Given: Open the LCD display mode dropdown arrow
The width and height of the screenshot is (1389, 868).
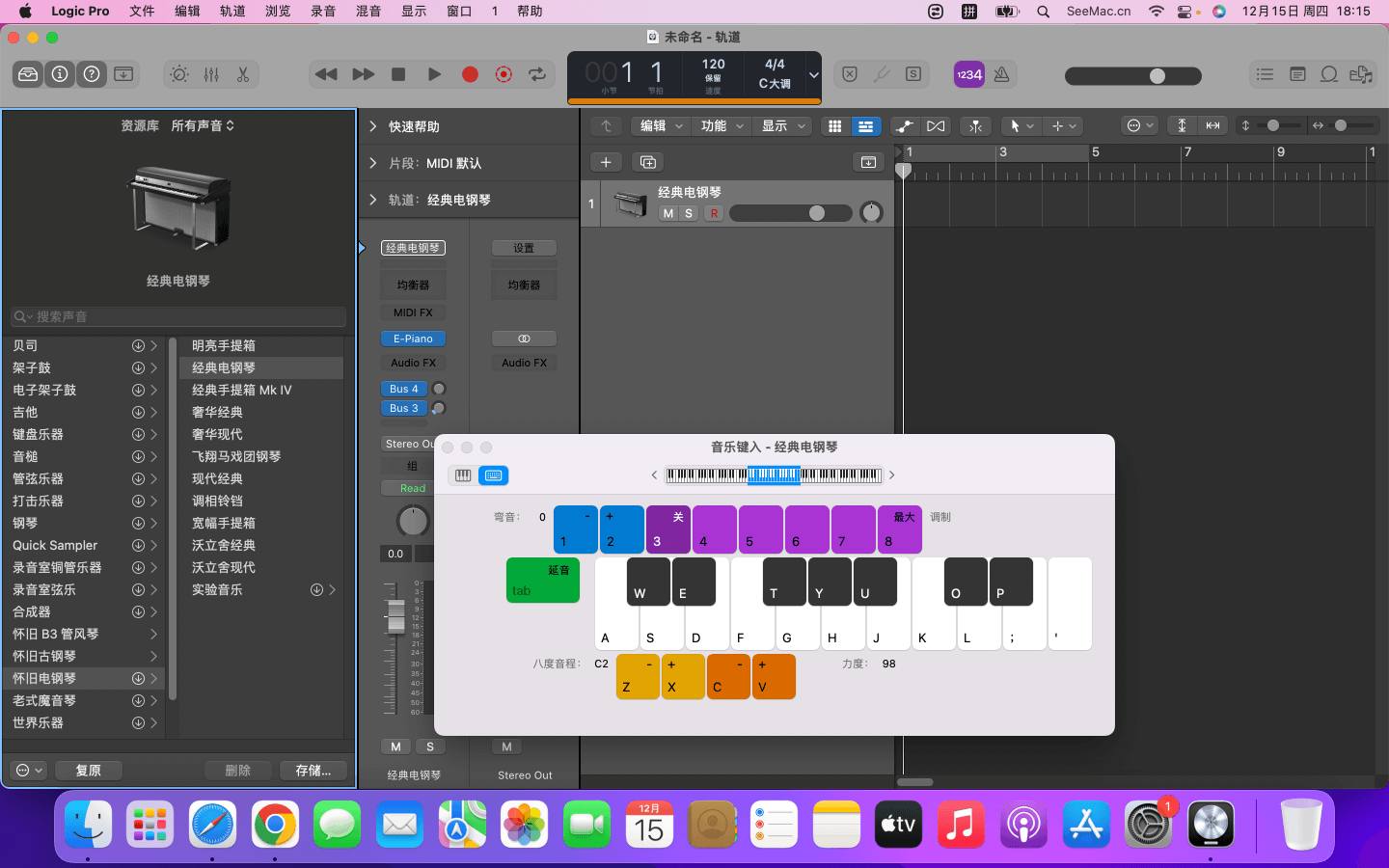Looking at the screenshot, I should tap(814, 74).
